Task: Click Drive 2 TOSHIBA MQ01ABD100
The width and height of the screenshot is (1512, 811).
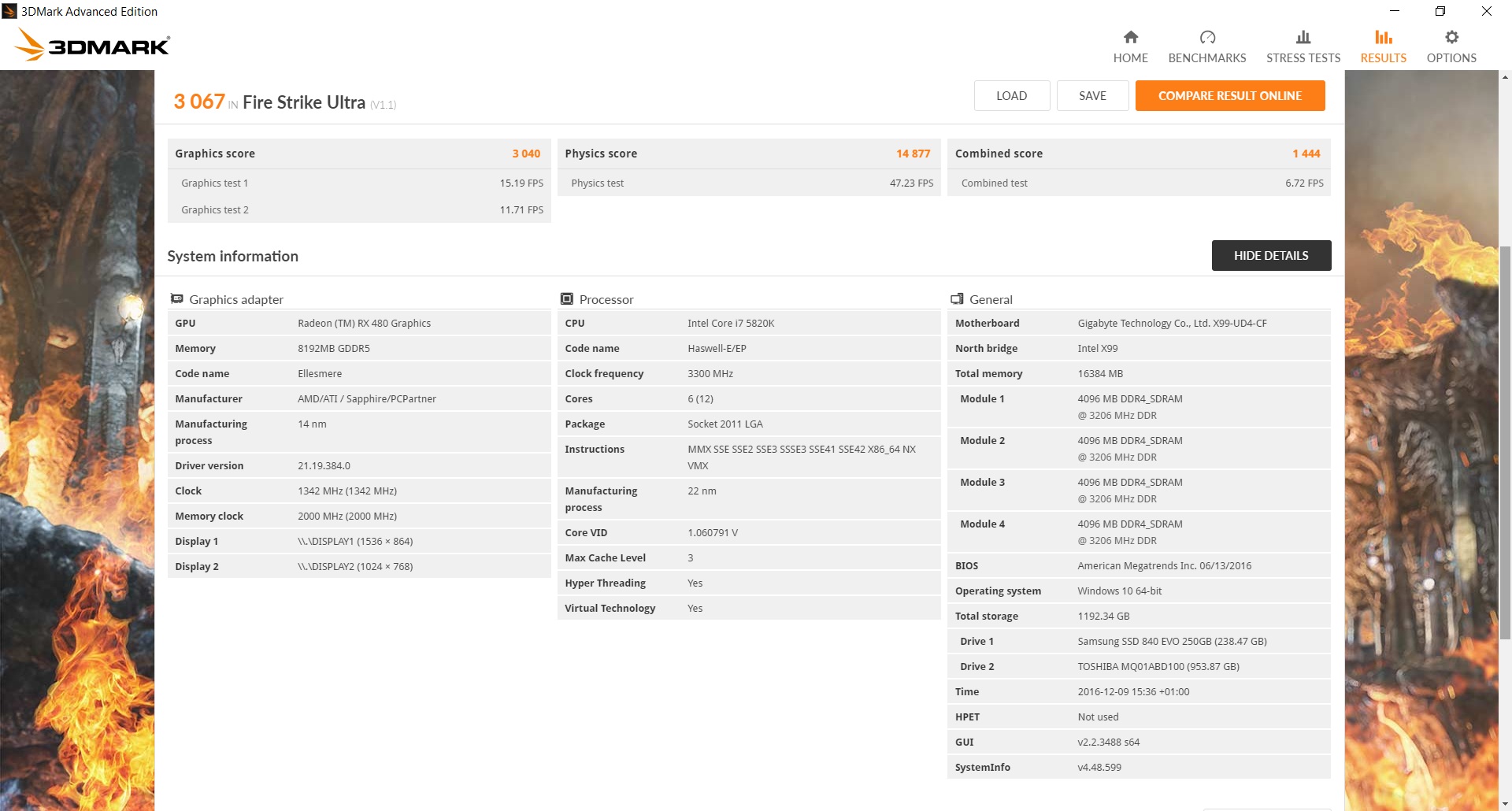Action: (1158, 666)
